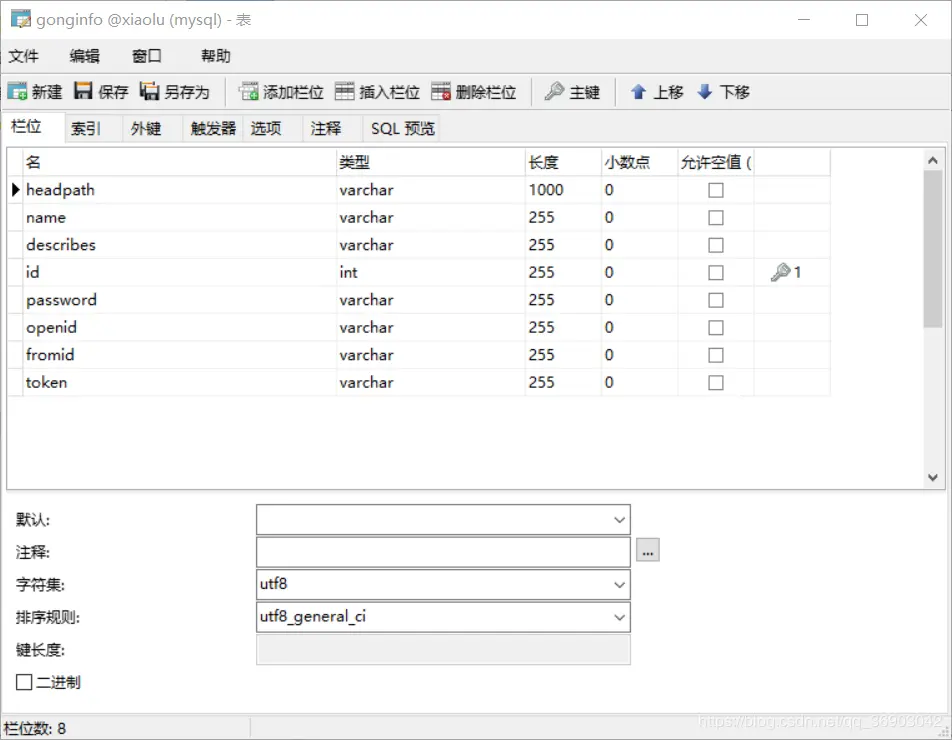The image size is (952, 740).
Task: Open the 默认 (Default) value dropdown
Action: click(619, 519)
